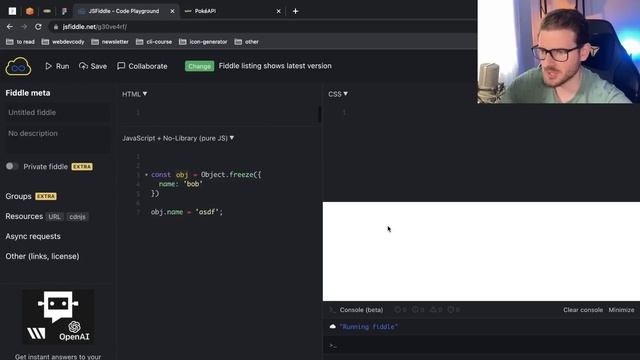Collapse the Object.freeze code block fold arrow
This screenshot has width=640, height=360.
click(x=146, y=175)
